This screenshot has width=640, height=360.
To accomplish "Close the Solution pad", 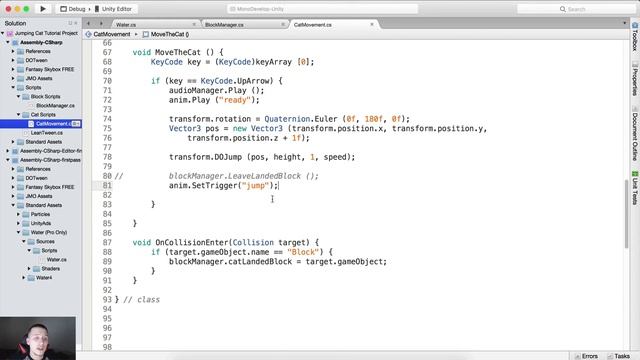I will click(76, 23).
